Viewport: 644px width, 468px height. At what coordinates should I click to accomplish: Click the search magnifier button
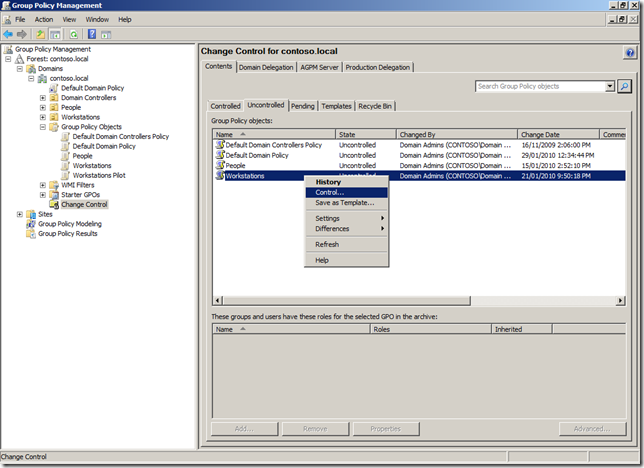pos(625,87)
